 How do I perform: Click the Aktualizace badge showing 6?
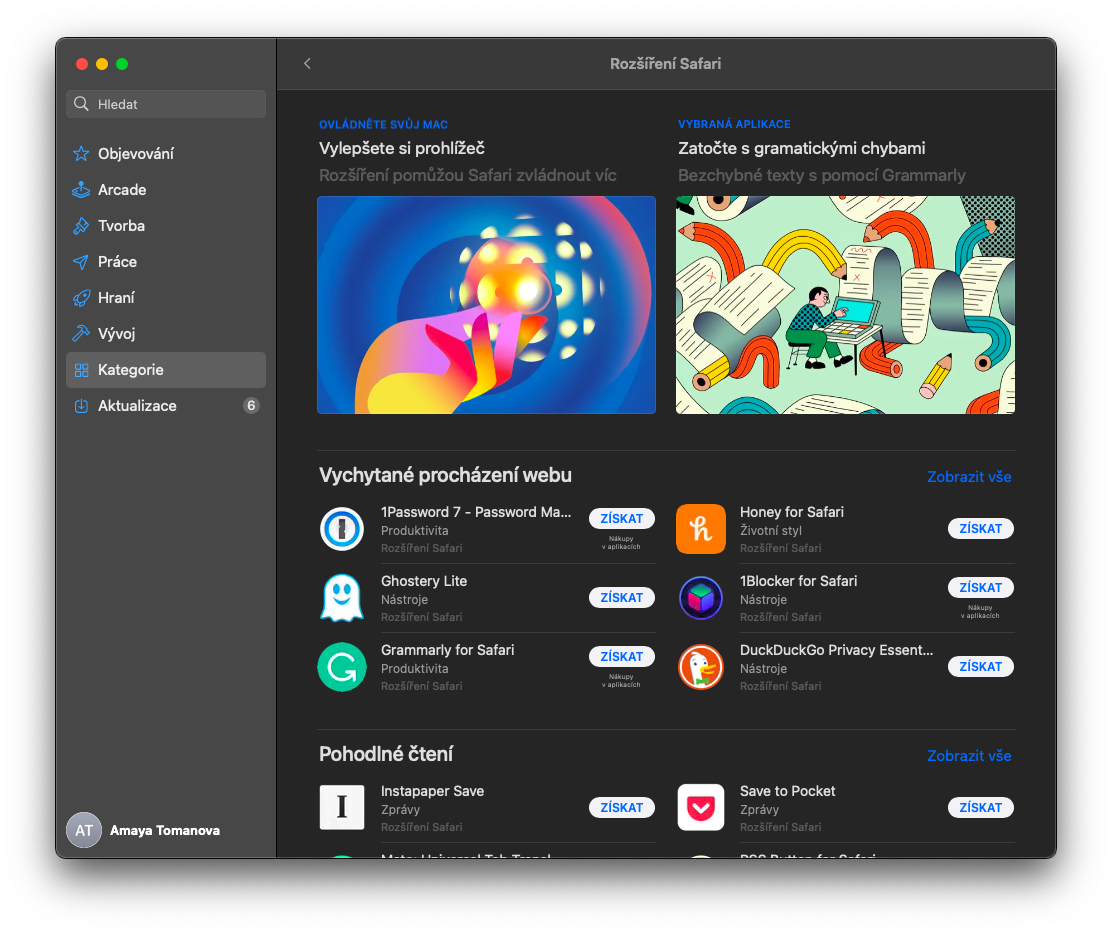tap(251, 406)
